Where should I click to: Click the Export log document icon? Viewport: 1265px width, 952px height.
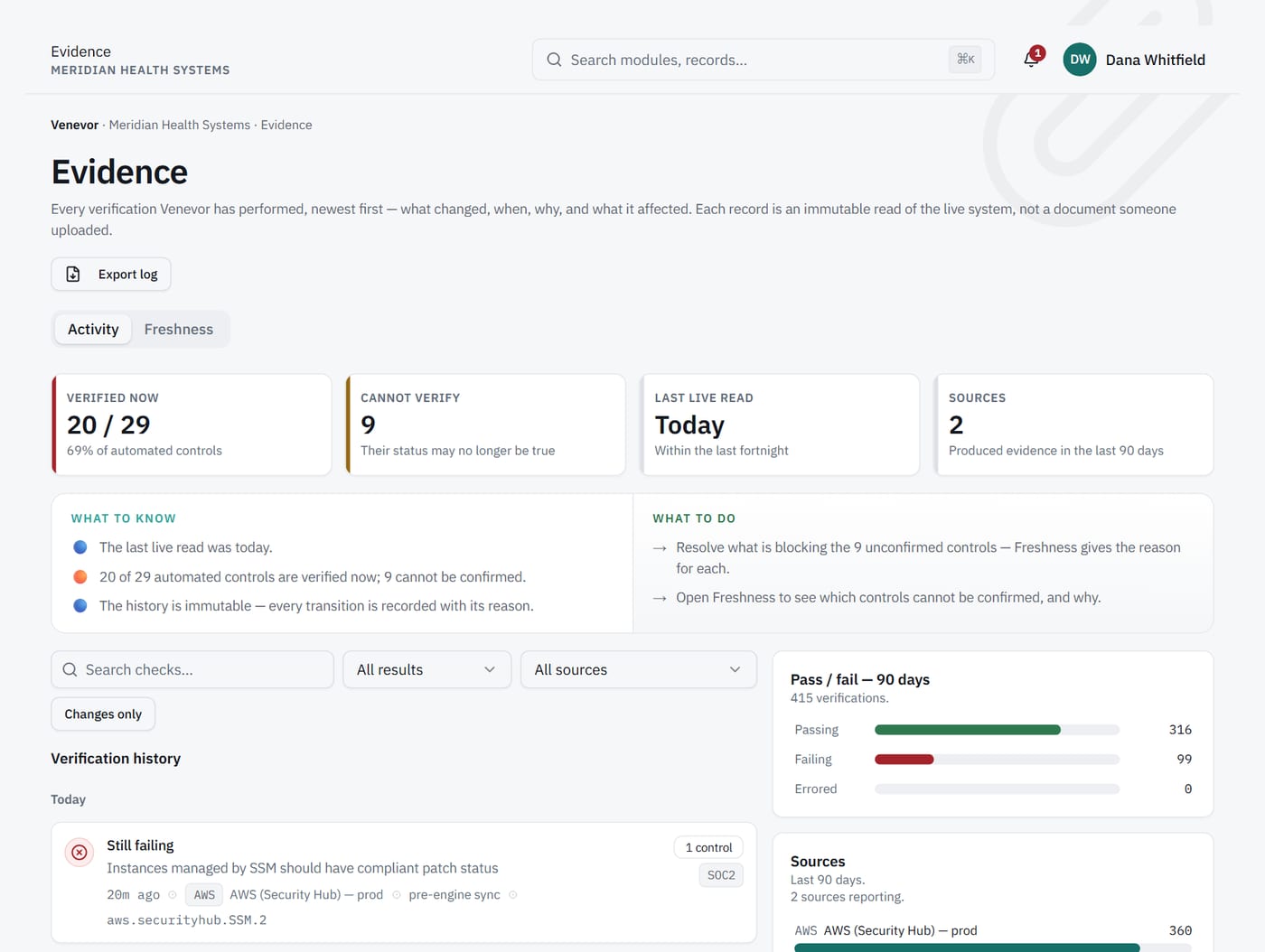point(73,274)
